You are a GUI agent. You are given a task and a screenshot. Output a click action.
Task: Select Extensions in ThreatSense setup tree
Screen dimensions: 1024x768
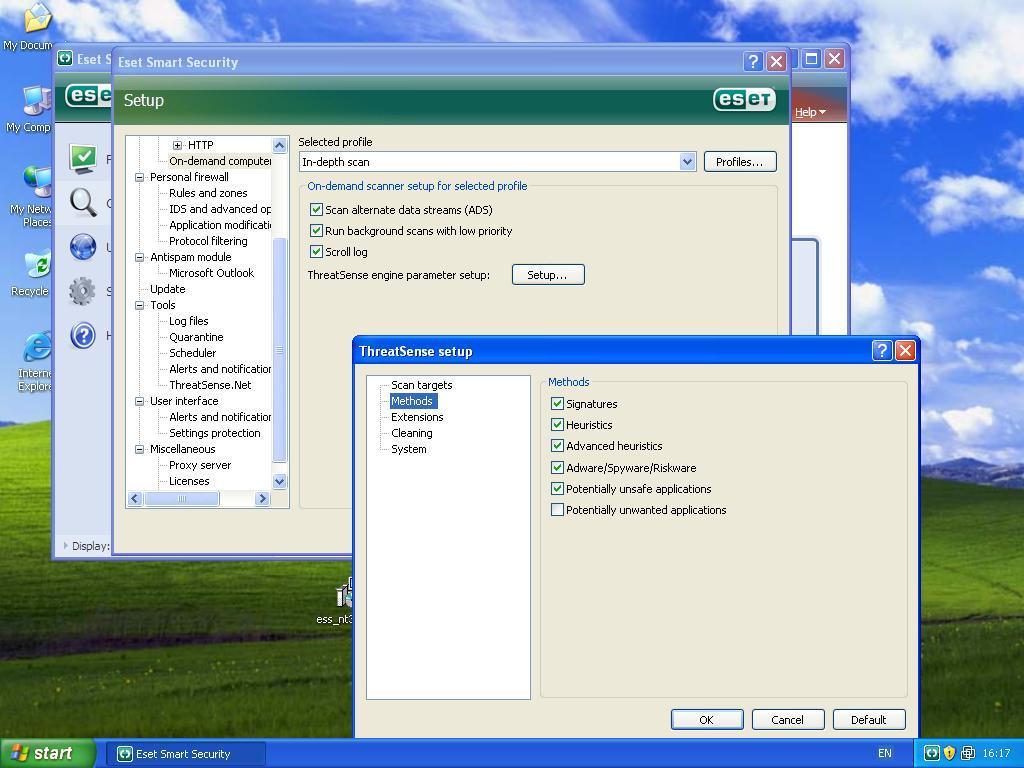point(417,417)
